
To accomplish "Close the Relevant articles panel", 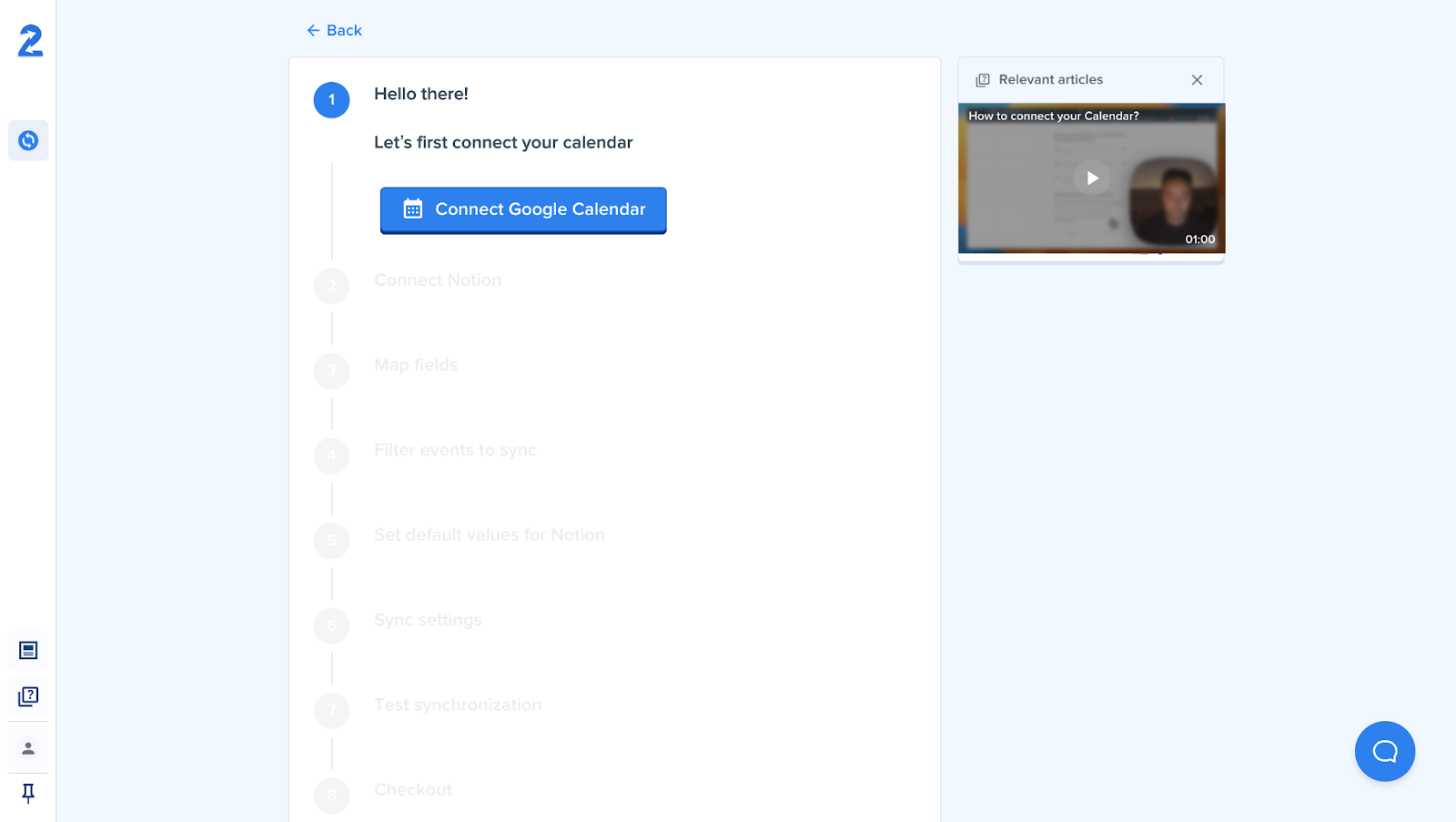I will click(1197, 80).
